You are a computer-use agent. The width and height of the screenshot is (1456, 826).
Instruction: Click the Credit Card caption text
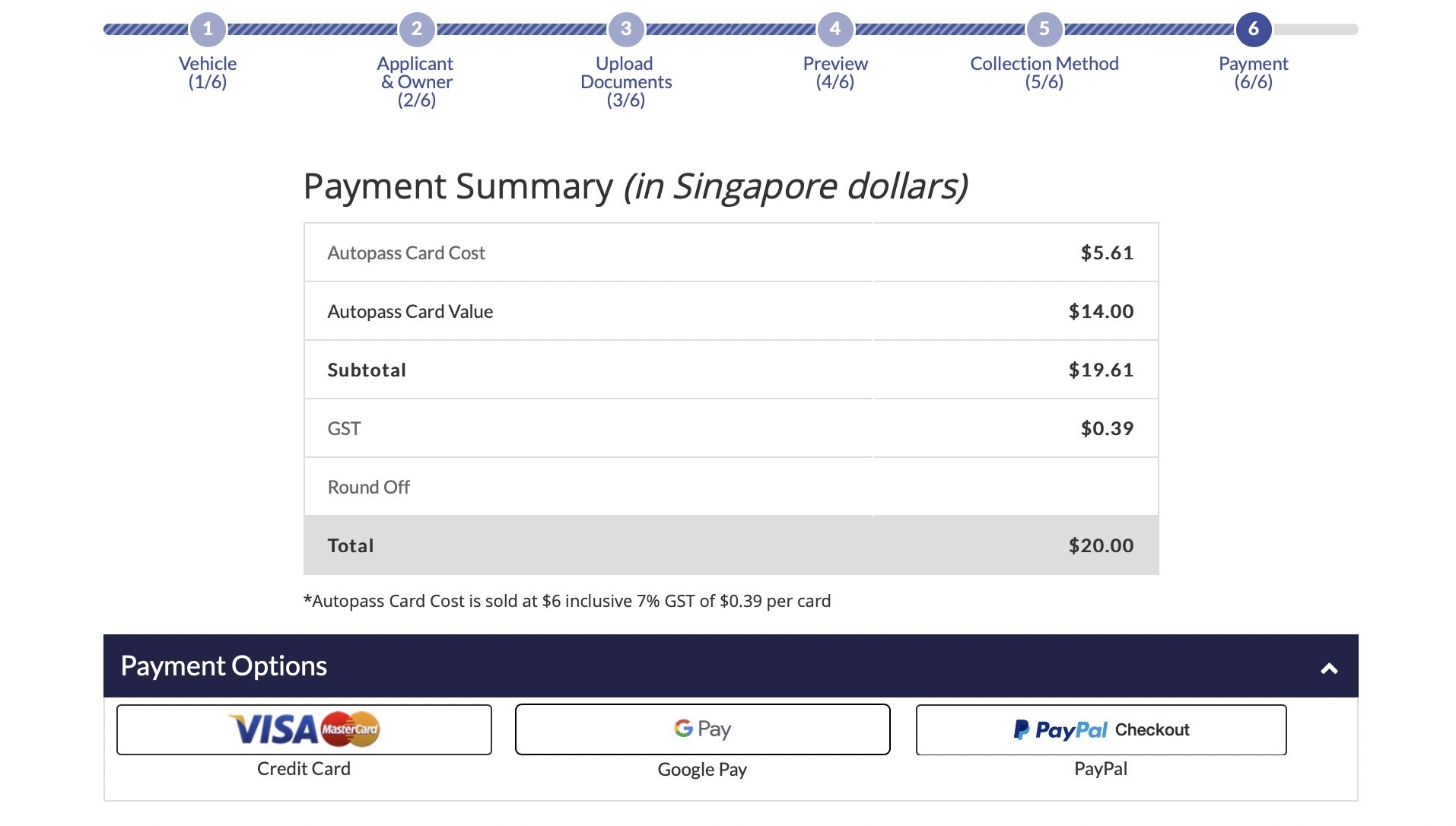(304, 768)
